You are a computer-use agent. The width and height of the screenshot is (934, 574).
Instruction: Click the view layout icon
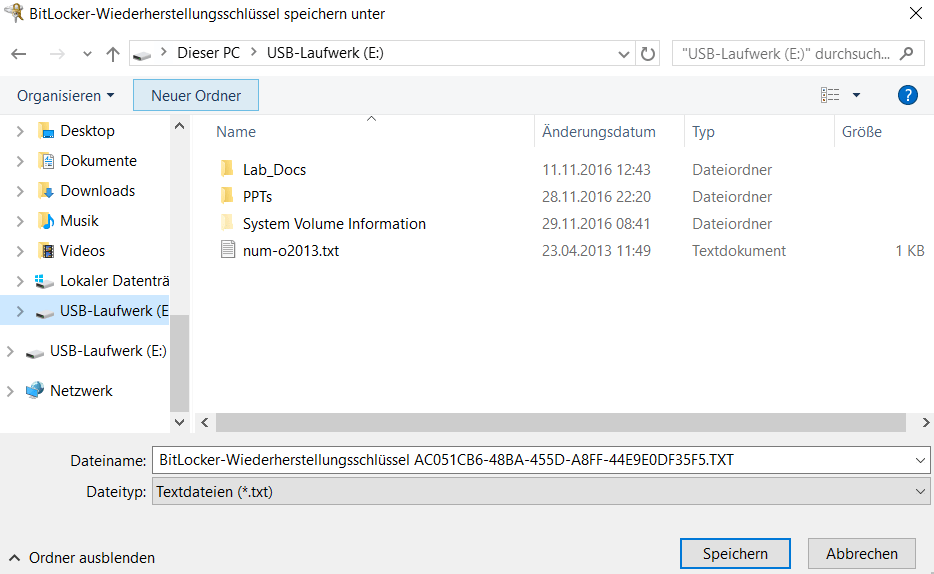(x=830, y=96)
